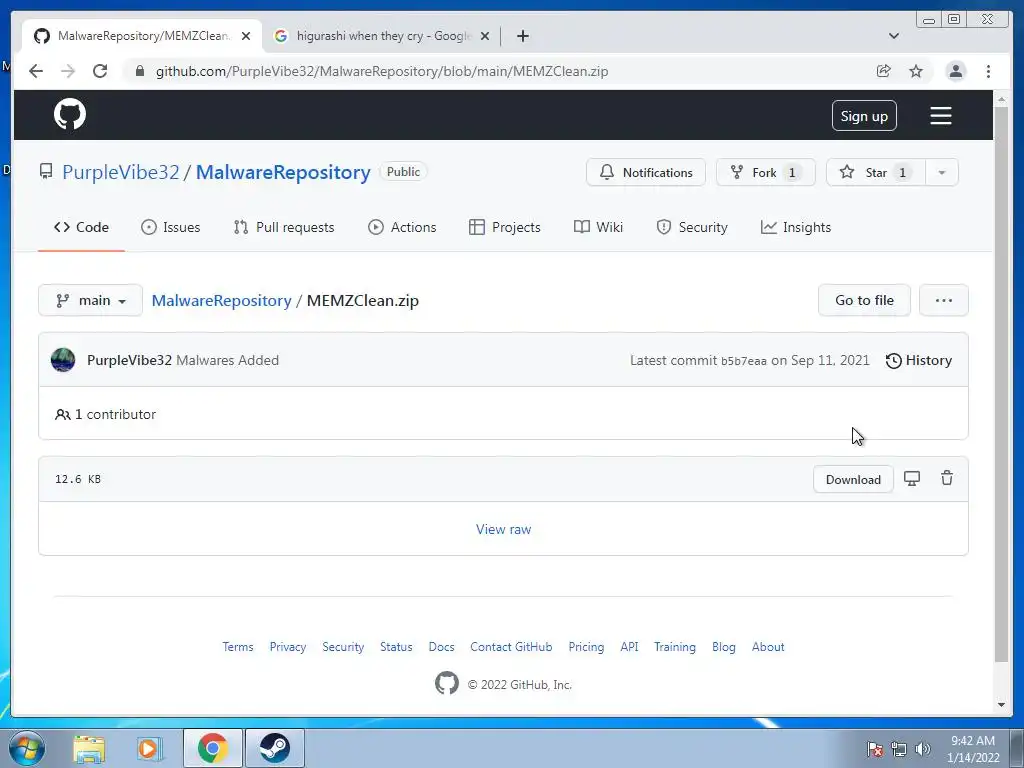Click PurpleVibe32 commit author name
This screenshot has width=1024, height=768.
click(129, 360)
